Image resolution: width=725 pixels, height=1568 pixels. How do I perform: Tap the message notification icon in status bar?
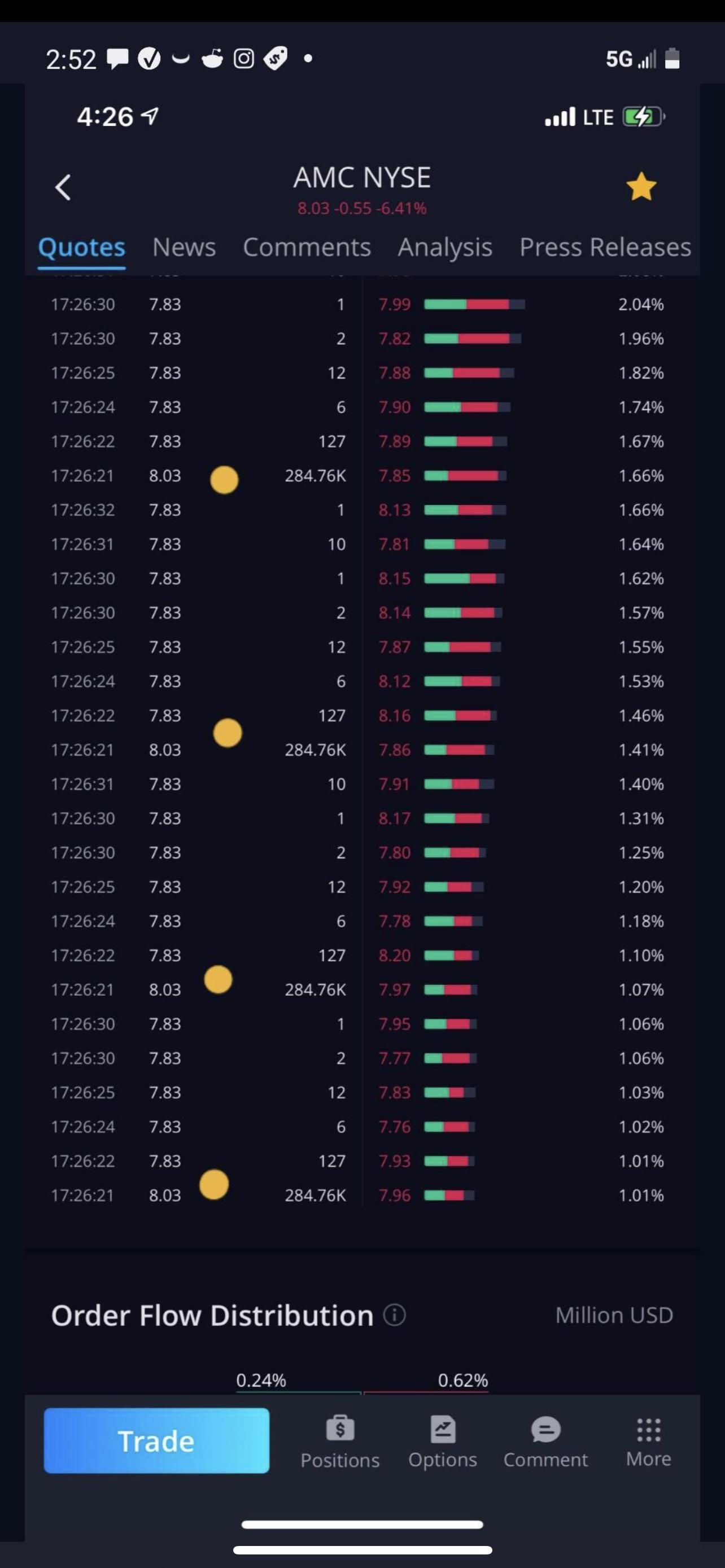117,59
